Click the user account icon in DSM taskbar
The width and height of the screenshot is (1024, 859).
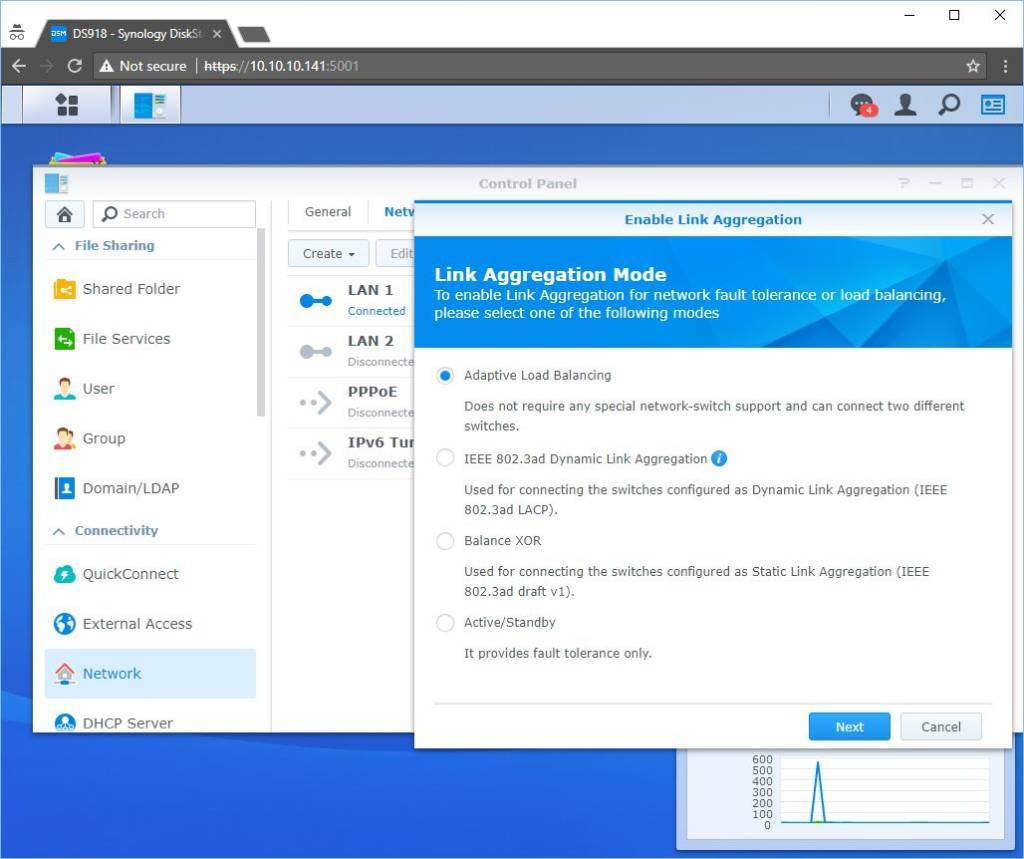(905, 104)
